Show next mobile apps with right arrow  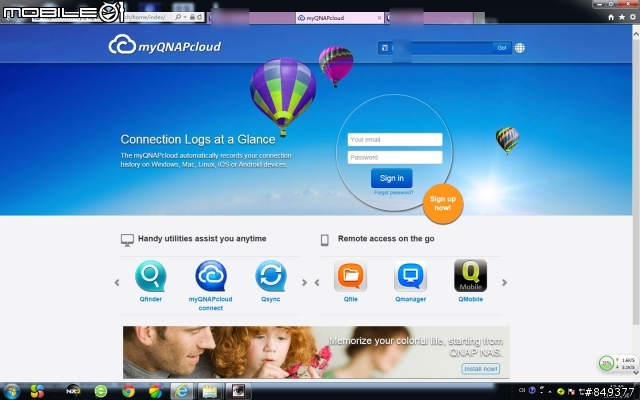(504, 282)
